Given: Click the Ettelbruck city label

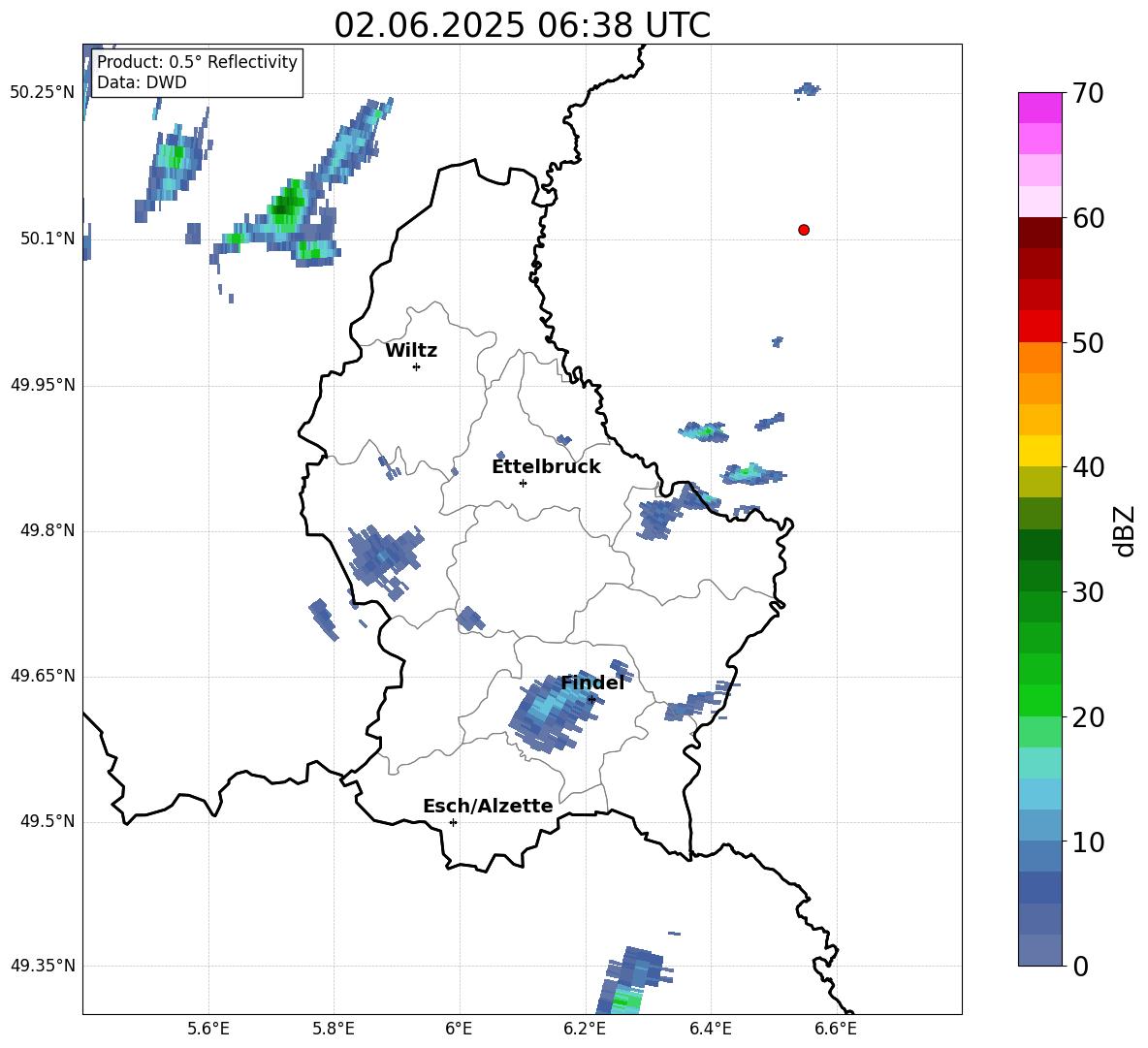Looking at the screenshot, I should click(x=546, y=467).
